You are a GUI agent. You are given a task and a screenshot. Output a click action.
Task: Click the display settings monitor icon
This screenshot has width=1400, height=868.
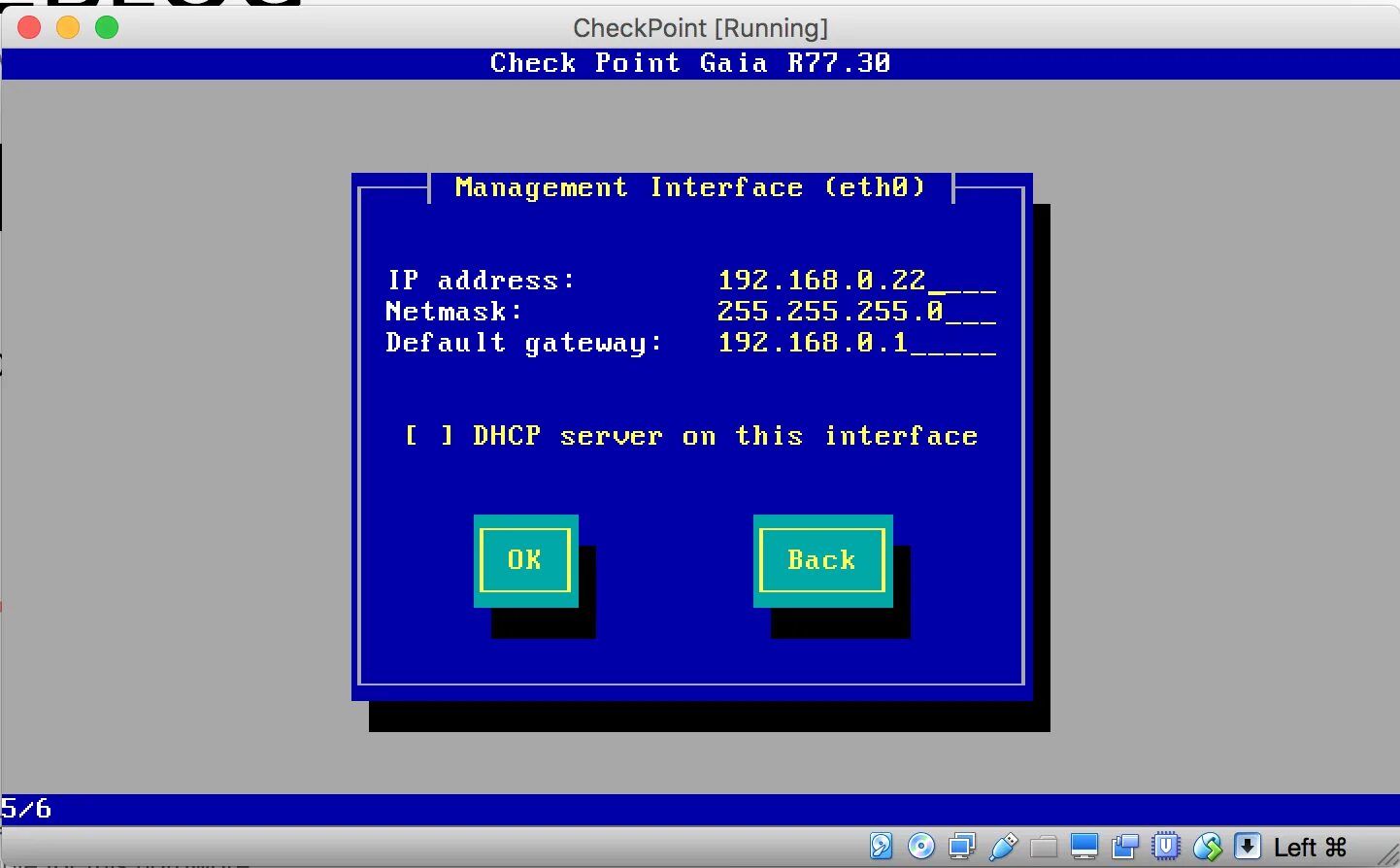tap(1084, 846)
